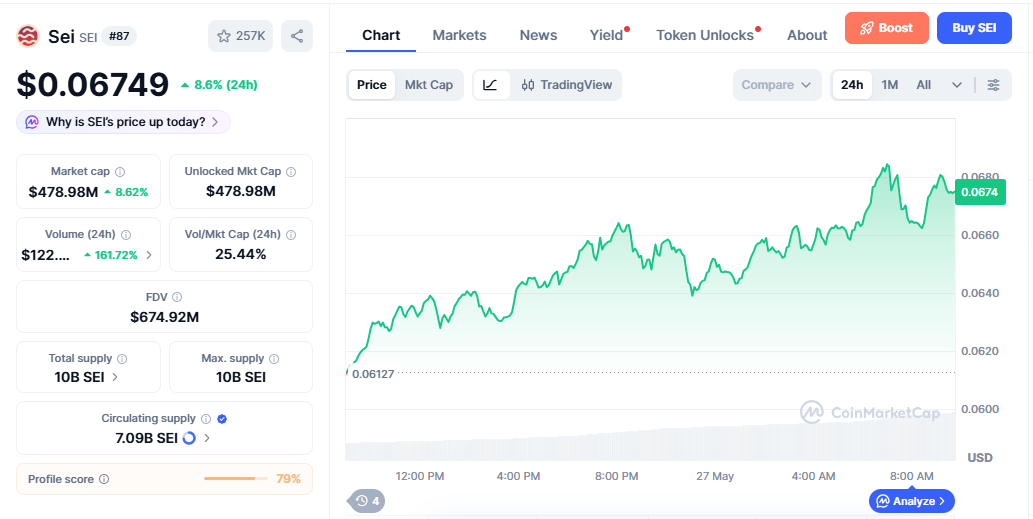Click the Max. supply info icon
This screenshot has width=1033, height=519.
coord(274,359)
